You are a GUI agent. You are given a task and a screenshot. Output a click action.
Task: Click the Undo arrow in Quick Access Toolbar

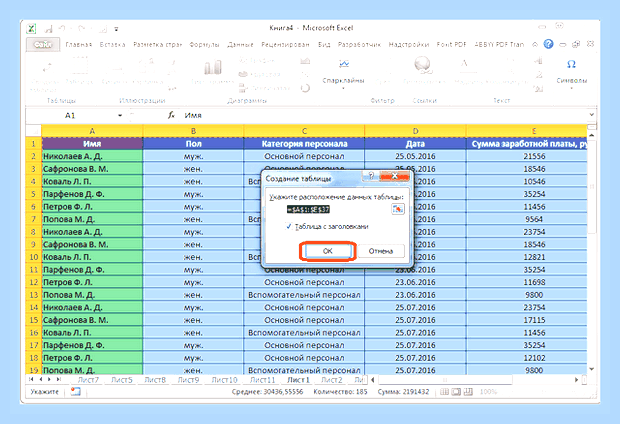coord(62,28)
